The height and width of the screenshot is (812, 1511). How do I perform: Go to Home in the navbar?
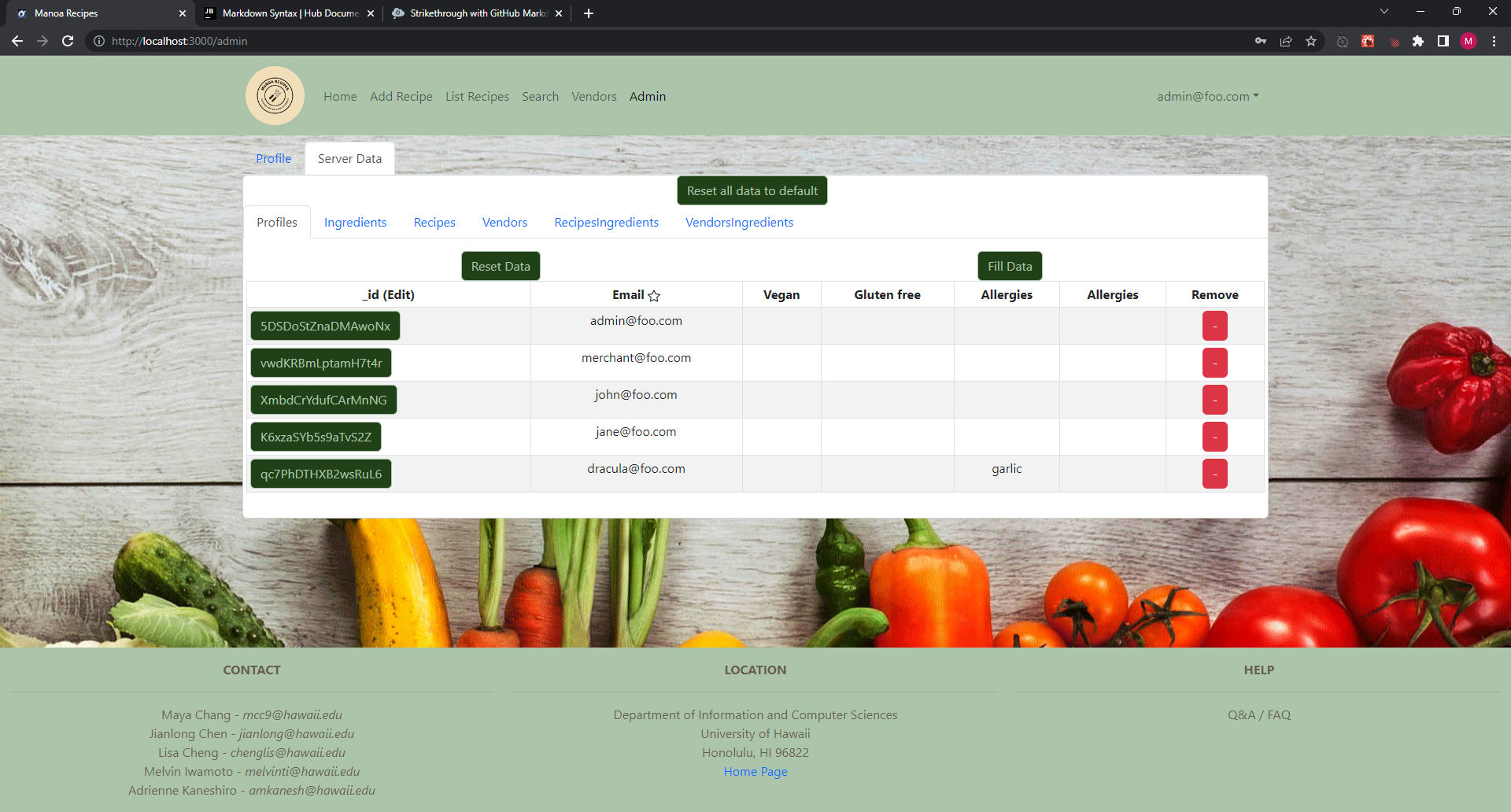[x=340, y=96]
